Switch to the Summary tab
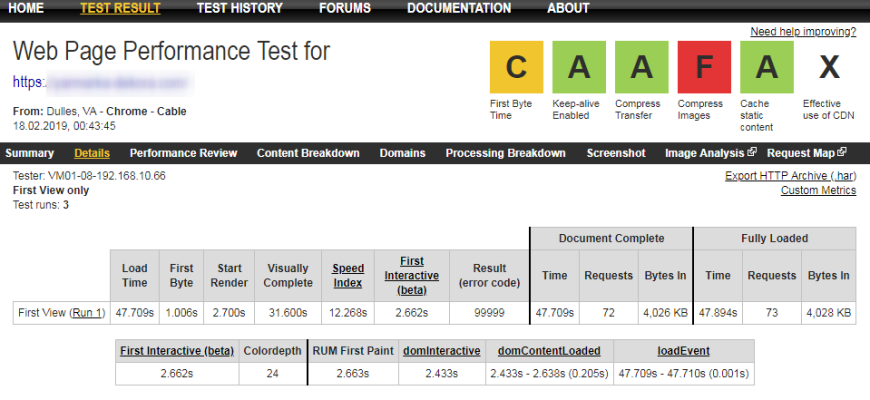The image size is (870, 400). 29,153
